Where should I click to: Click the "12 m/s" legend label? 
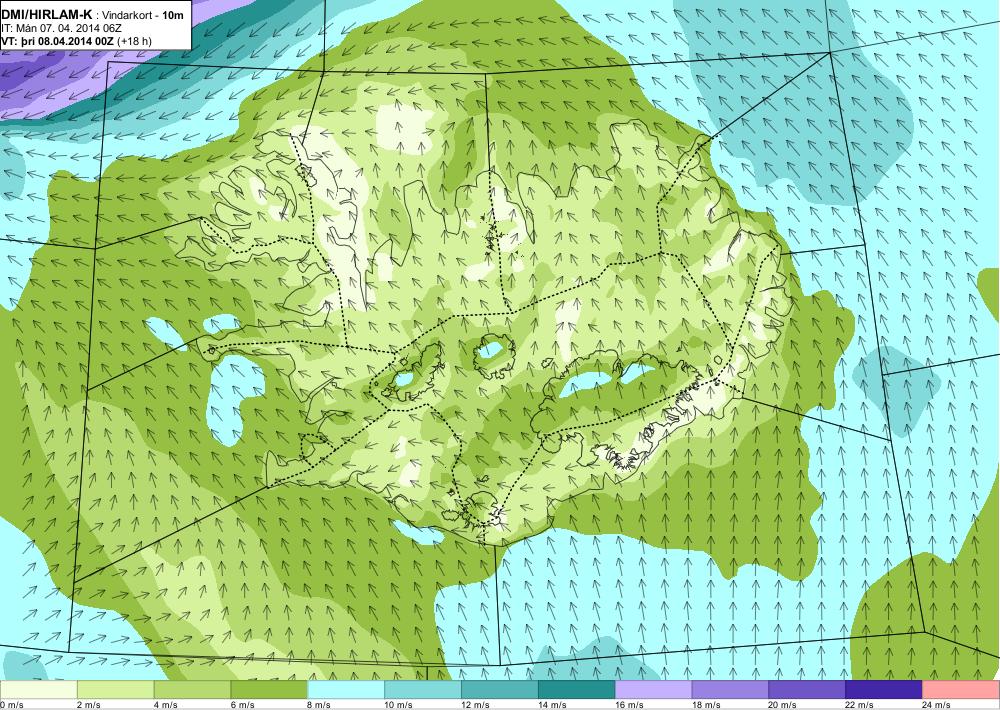pyautogui.click(x=476, y=705)
